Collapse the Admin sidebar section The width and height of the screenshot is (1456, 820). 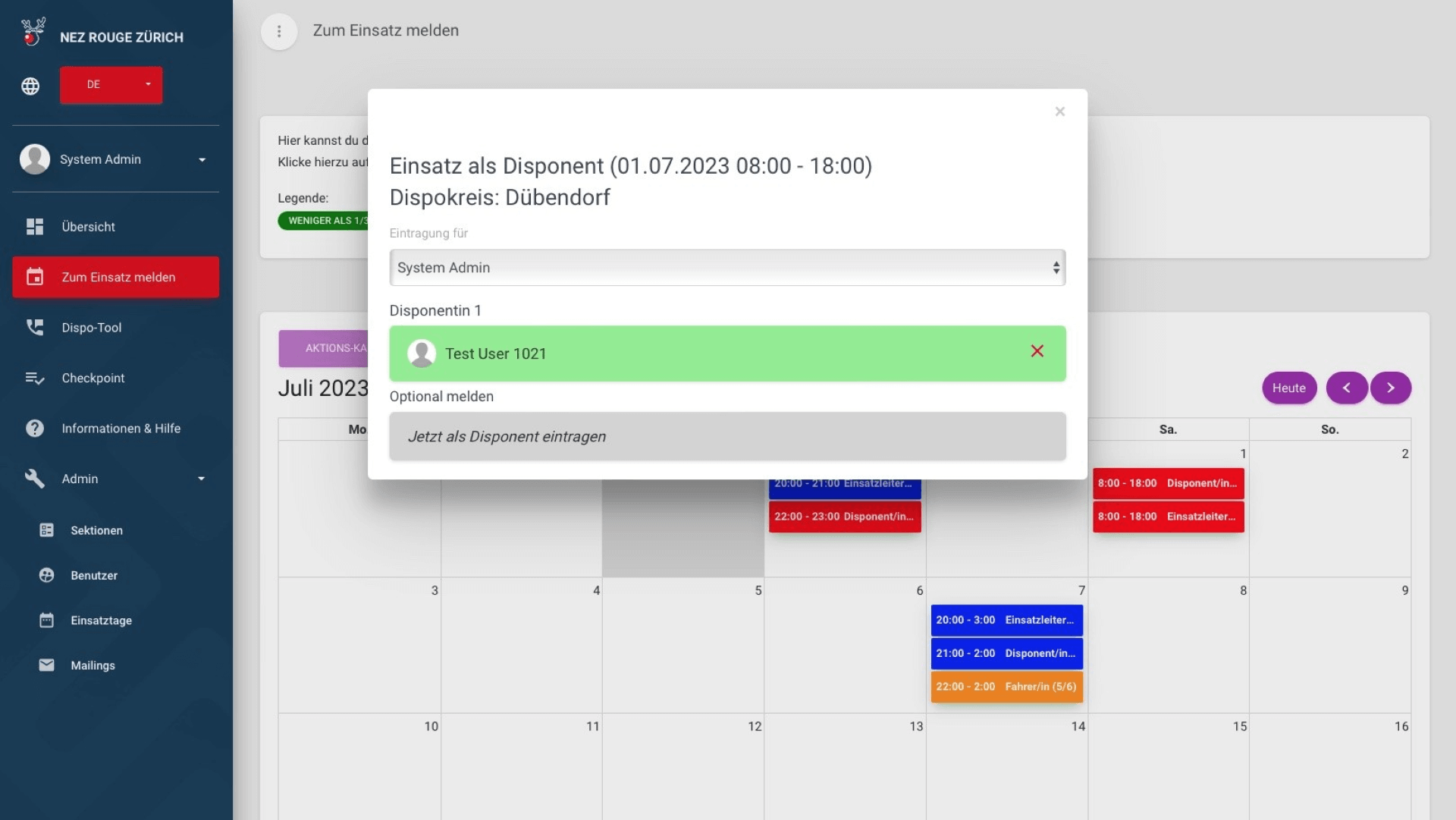tap(115, 479)
